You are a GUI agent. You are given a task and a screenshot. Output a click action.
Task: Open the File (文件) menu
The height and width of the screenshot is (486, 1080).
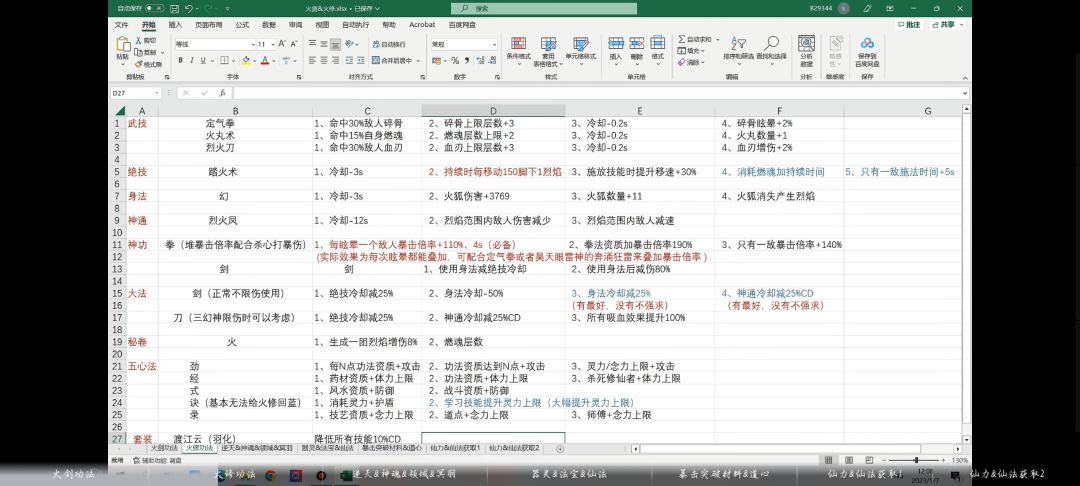[121, 24]
